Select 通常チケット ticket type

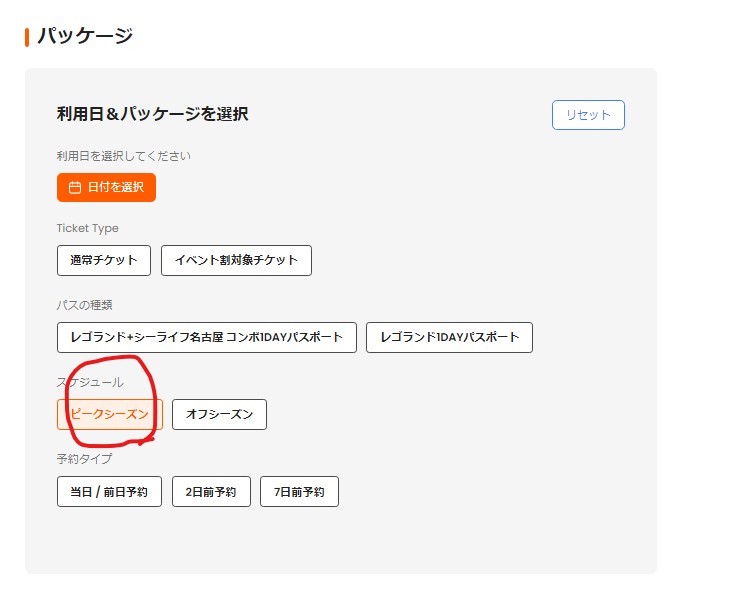pos(104,260)
